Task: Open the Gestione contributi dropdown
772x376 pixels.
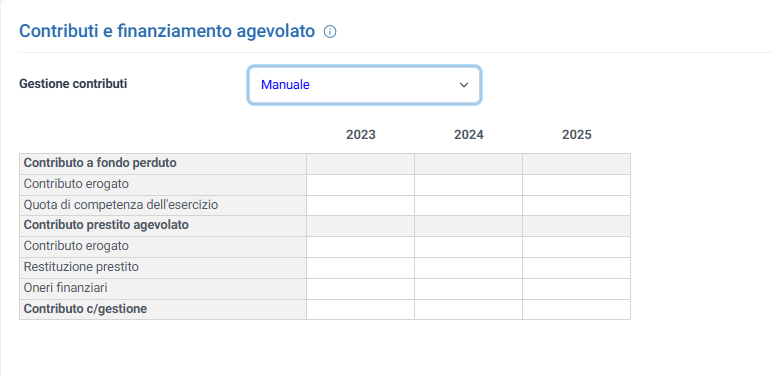Action: [364, 85]
